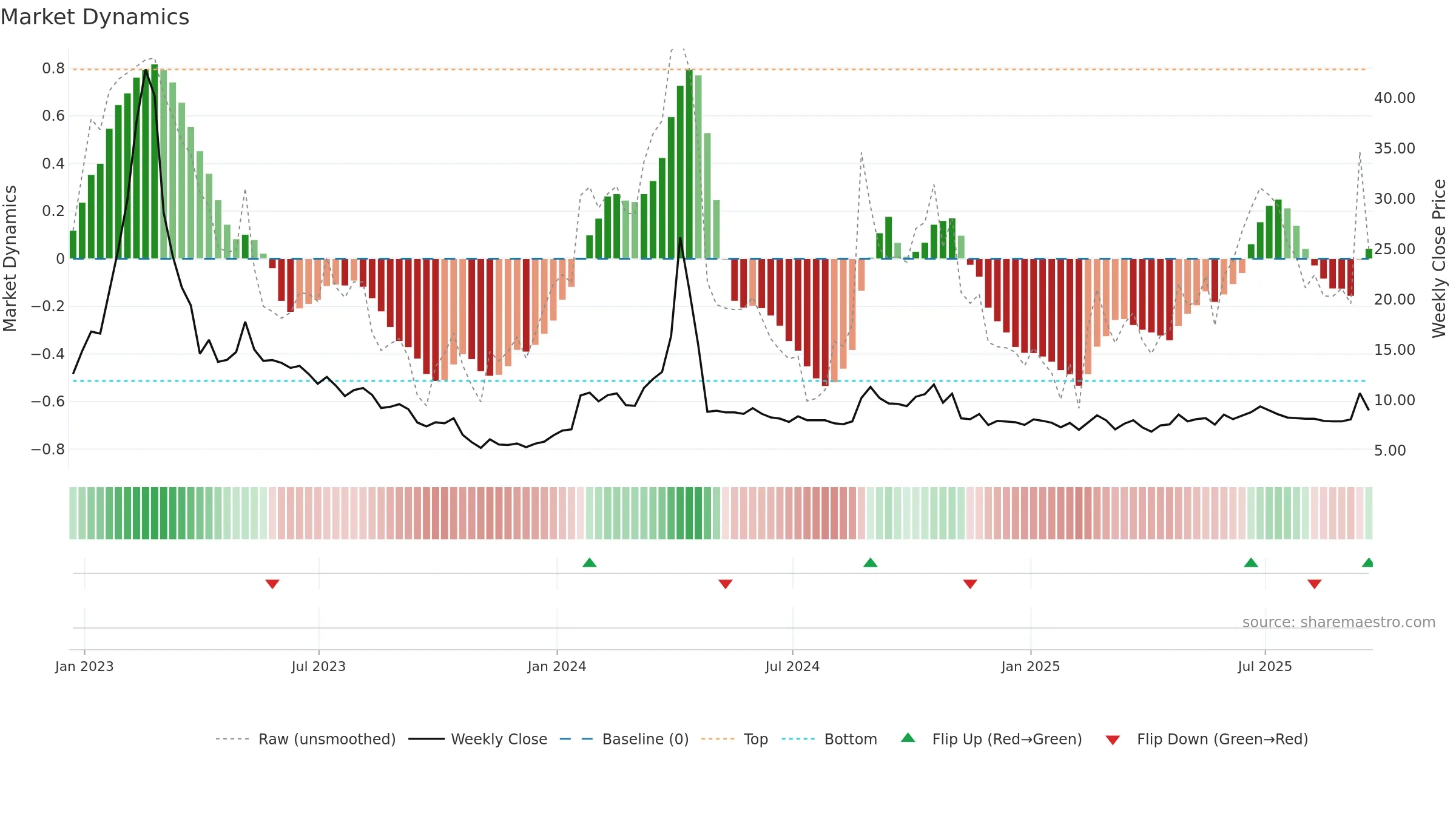The width and height of the screenshot is (1456, 819).
Task: Click the Jul 2023 x-axis label
Action: pyautogui.click(x=318, y=666)
